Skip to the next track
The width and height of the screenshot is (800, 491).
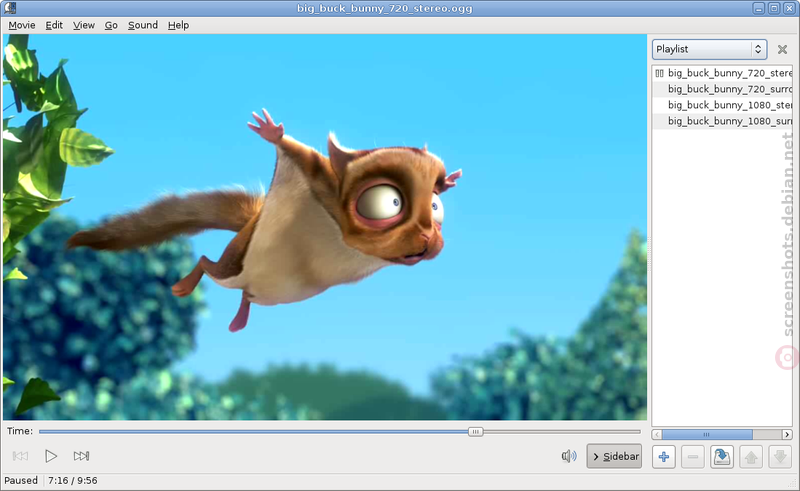click(x=81, y=456)
